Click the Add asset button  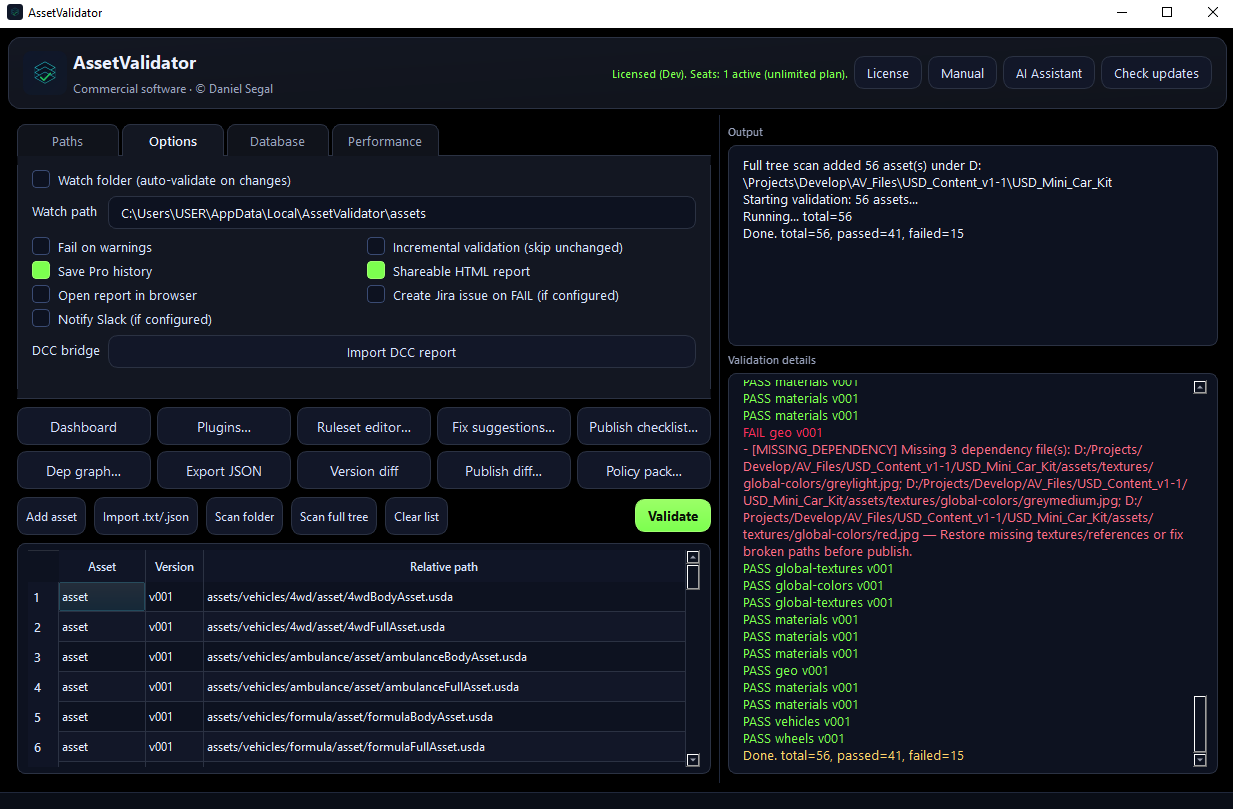click(52, 517)
